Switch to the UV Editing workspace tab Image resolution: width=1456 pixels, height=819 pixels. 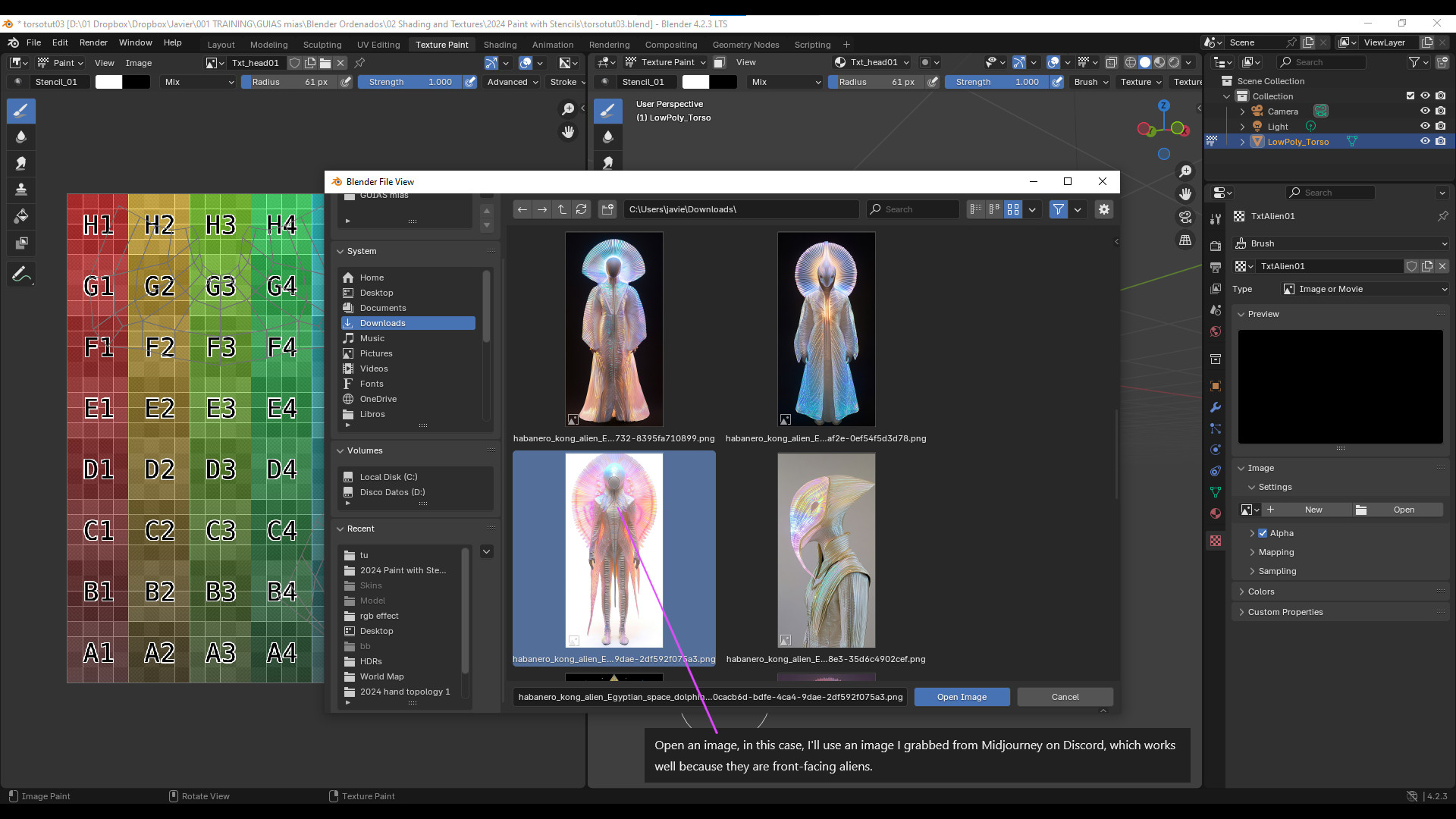[x=378, y=45]
